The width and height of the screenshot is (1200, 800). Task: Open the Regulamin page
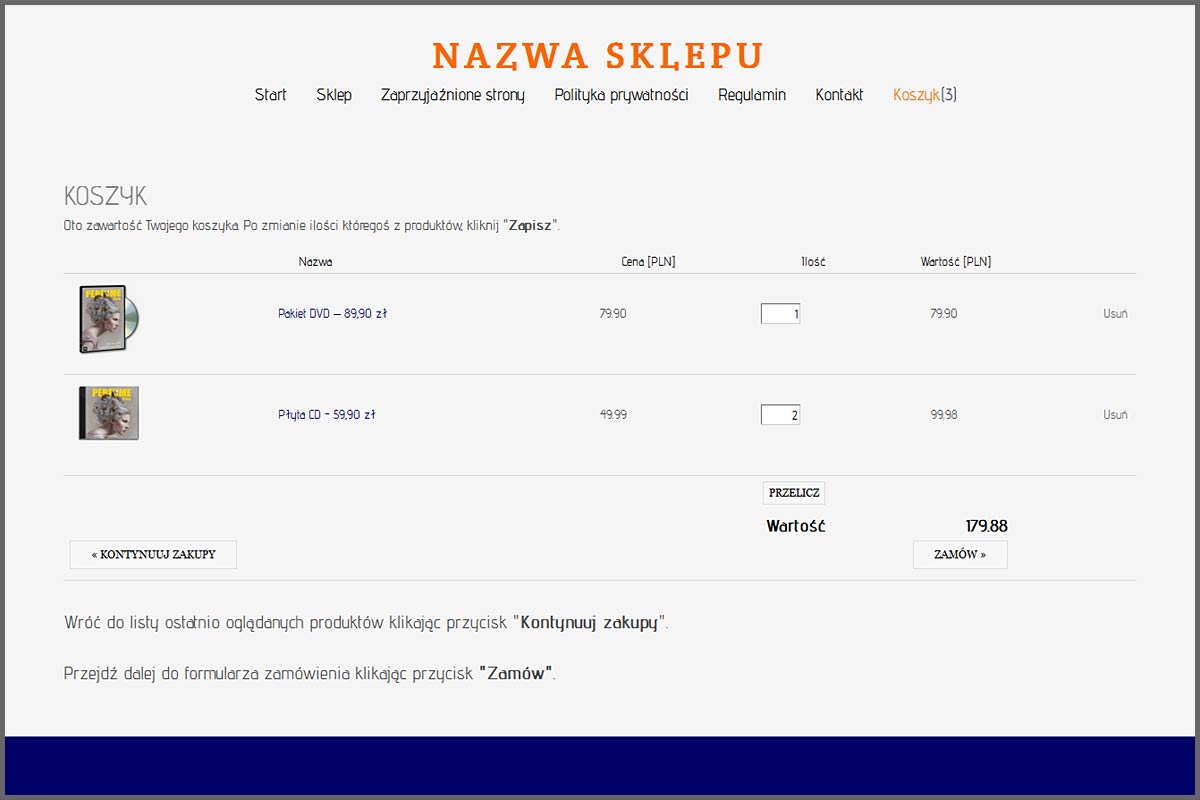(752, 95)
